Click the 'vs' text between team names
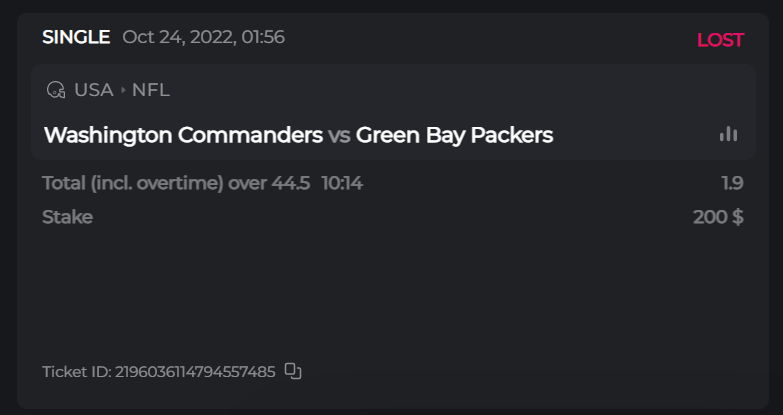 point(339,135)
